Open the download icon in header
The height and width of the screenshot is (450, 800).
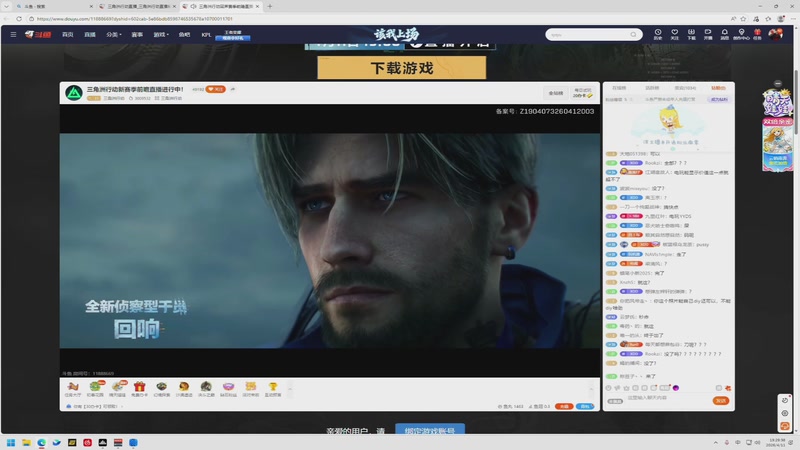coord(691,34)
